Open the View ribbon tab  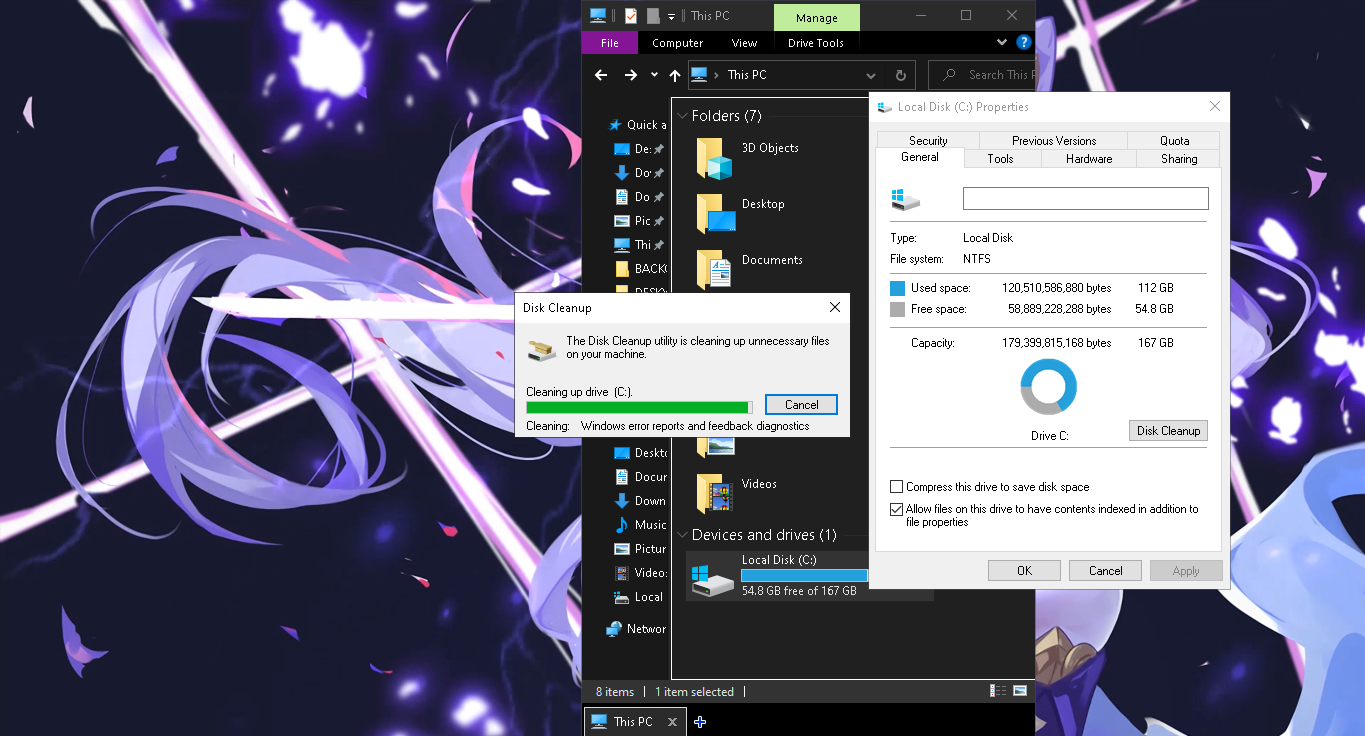744,43
